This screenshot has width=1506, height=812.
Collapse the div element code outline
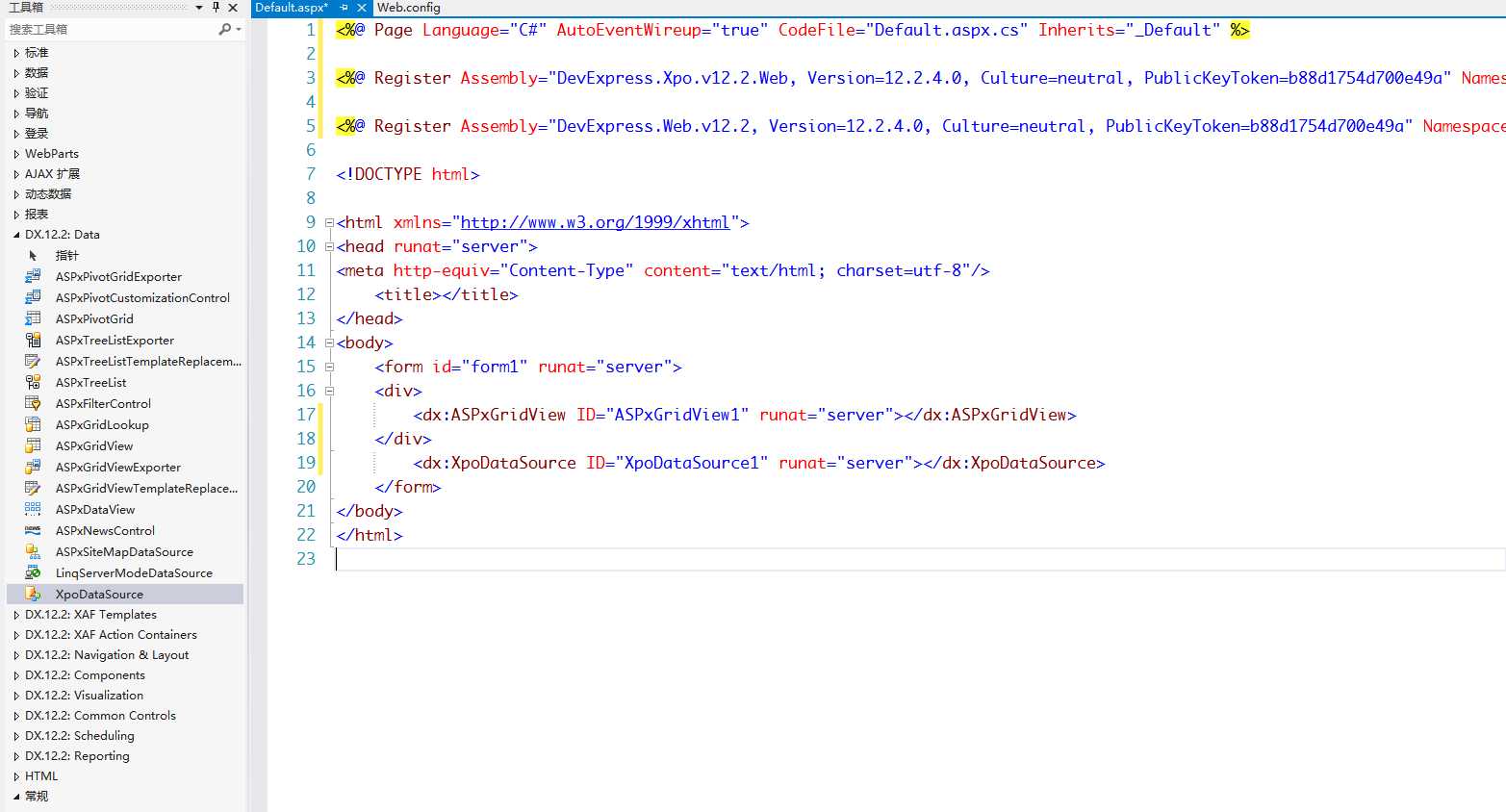pos(329,391)
